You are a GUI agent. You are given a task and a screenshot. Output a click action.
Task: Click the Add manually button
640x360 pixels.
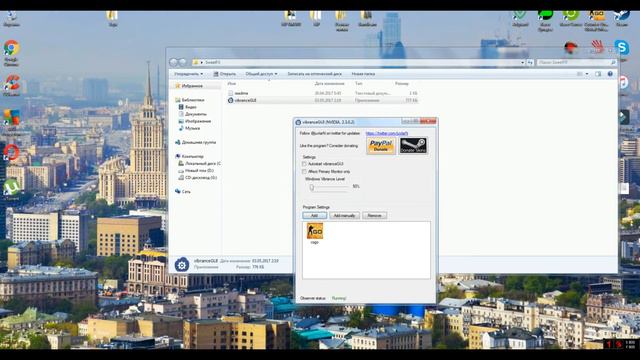point(344,215)
